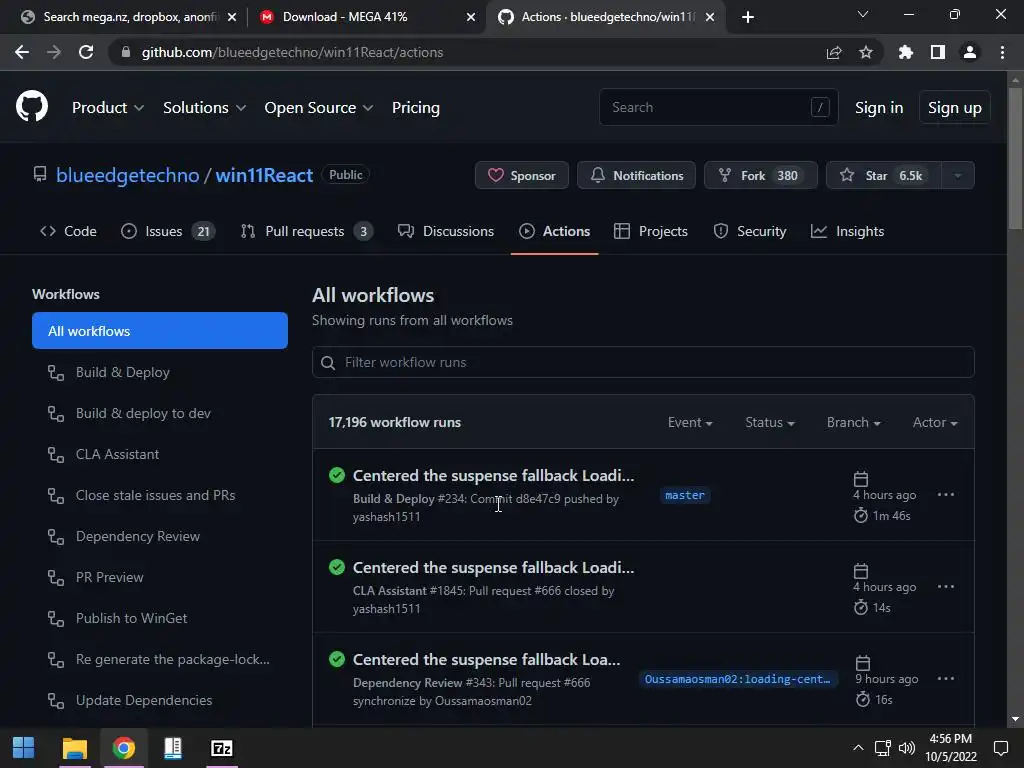Viewport: 1024px width, 768px height.
Task: Go to the Pull requests tab
Action: 307,231
